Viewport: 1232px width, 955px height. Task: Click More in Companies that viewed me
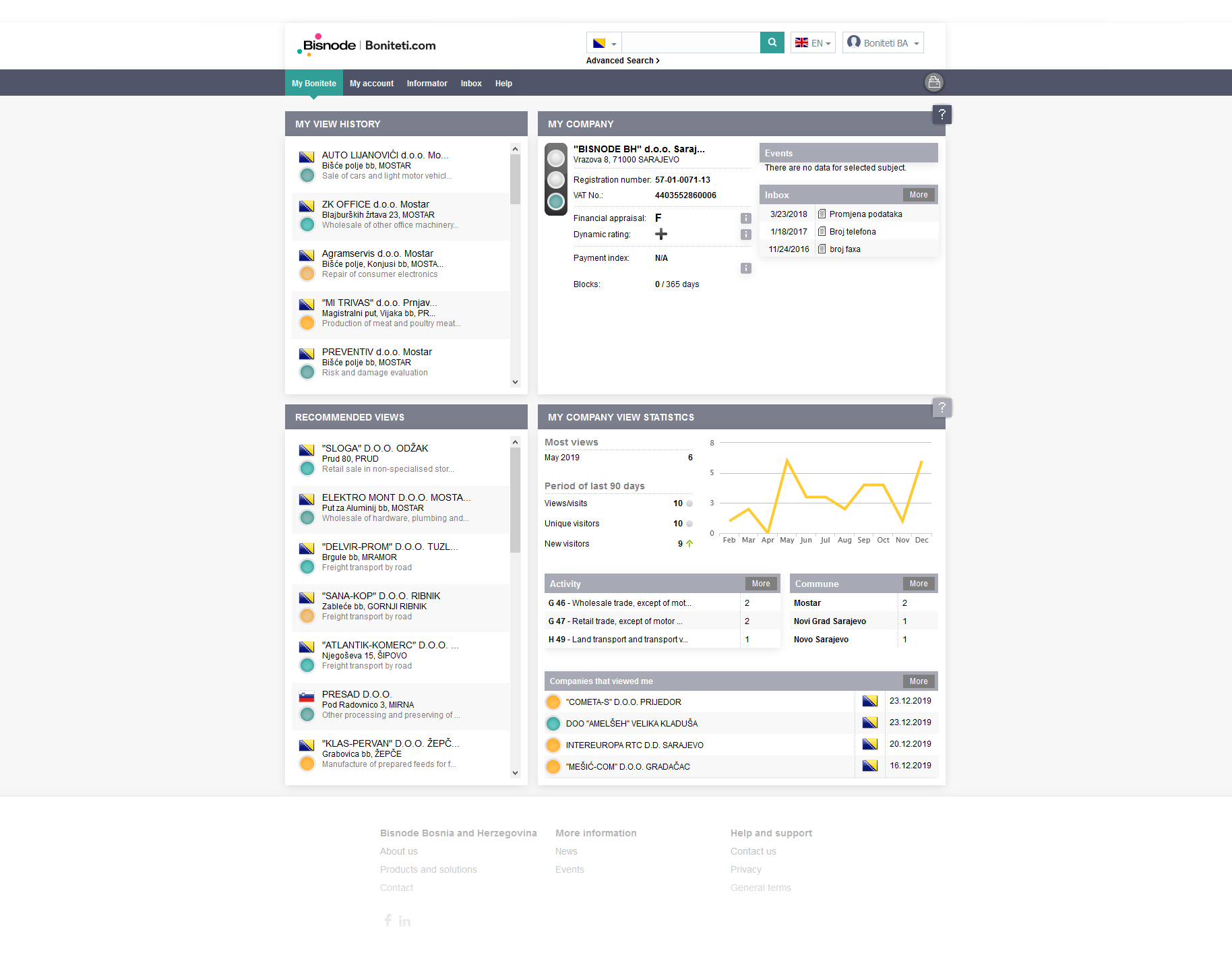(x=918, y=681)
